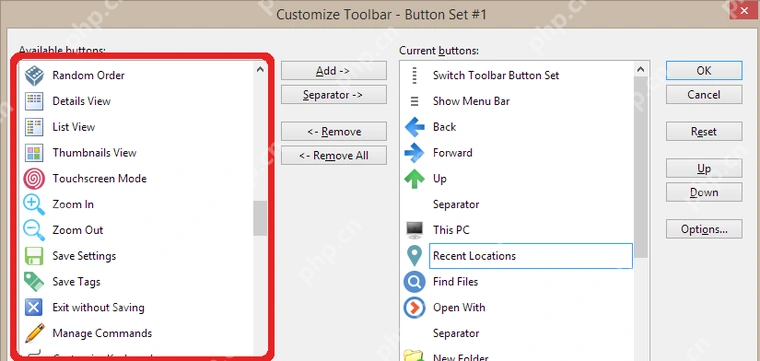Select the 'Zoom Out' entry text

click(78, 230)
